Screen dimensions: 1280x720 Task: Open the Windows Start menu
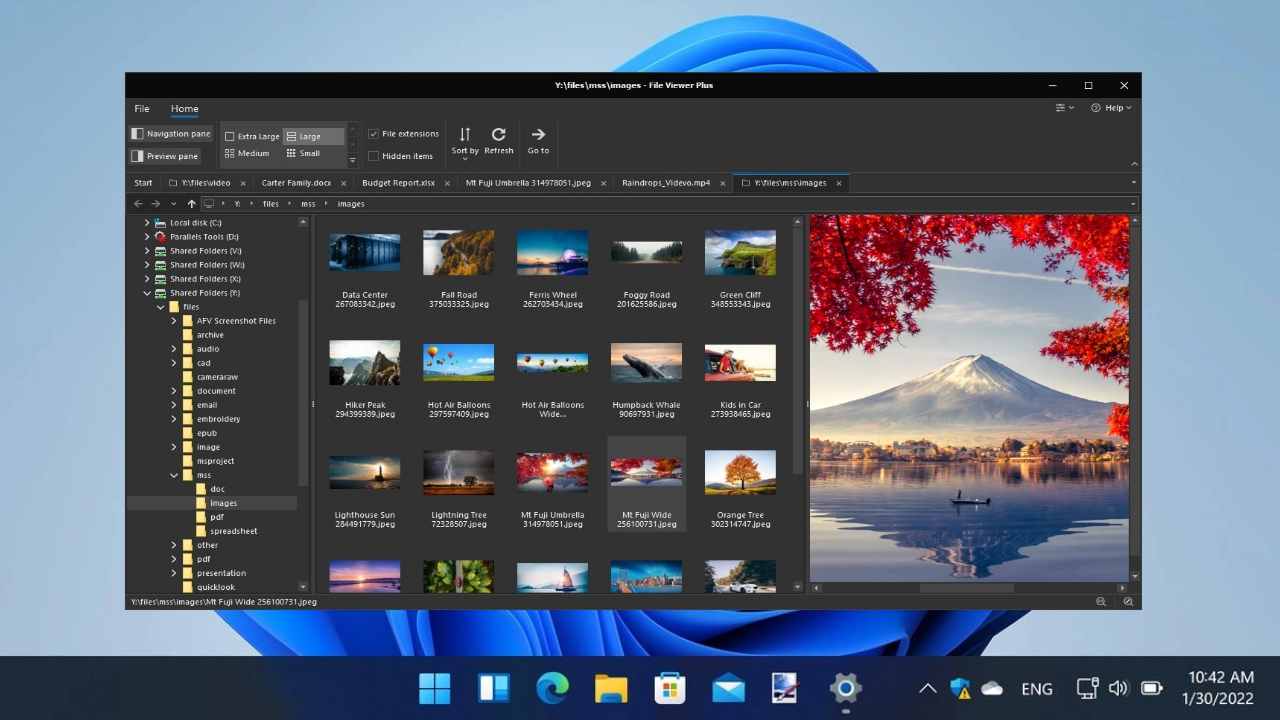434,688
